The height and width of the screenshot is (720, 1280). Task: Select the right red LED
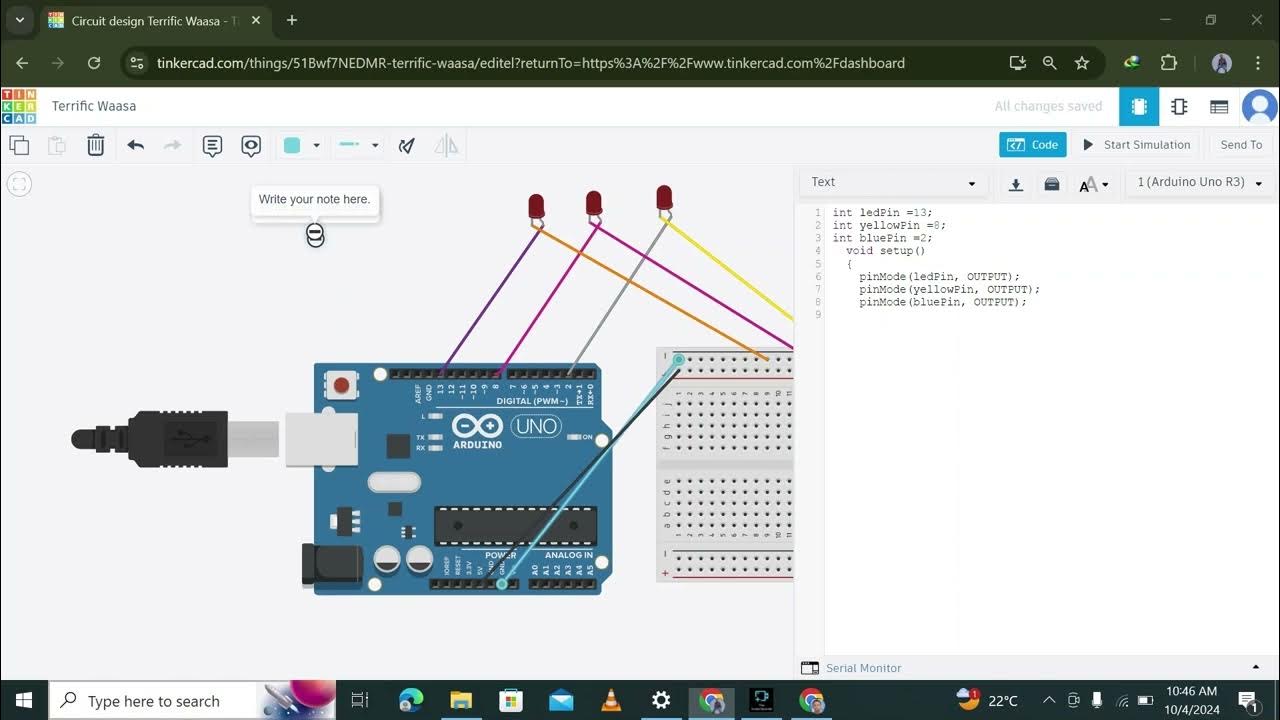click(x=664, y=198)
